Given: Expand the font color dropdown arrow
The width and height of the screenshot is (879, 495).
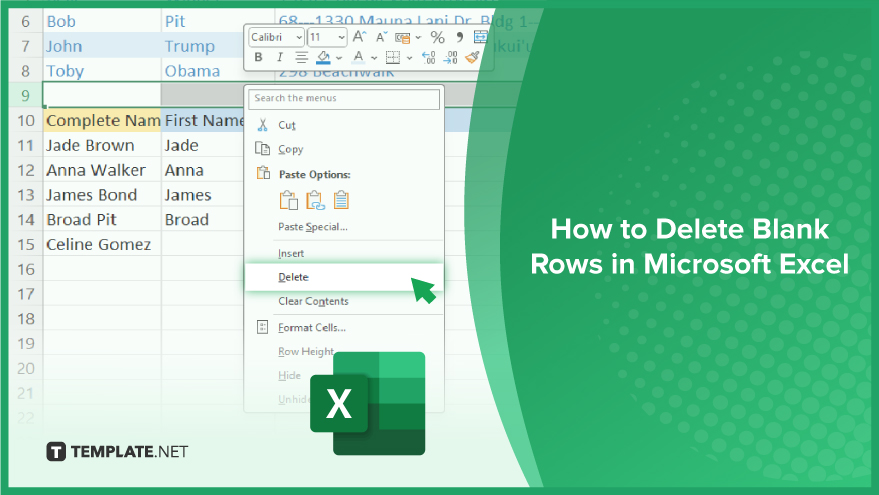Looking at the screenshot, I should [374, 58].
